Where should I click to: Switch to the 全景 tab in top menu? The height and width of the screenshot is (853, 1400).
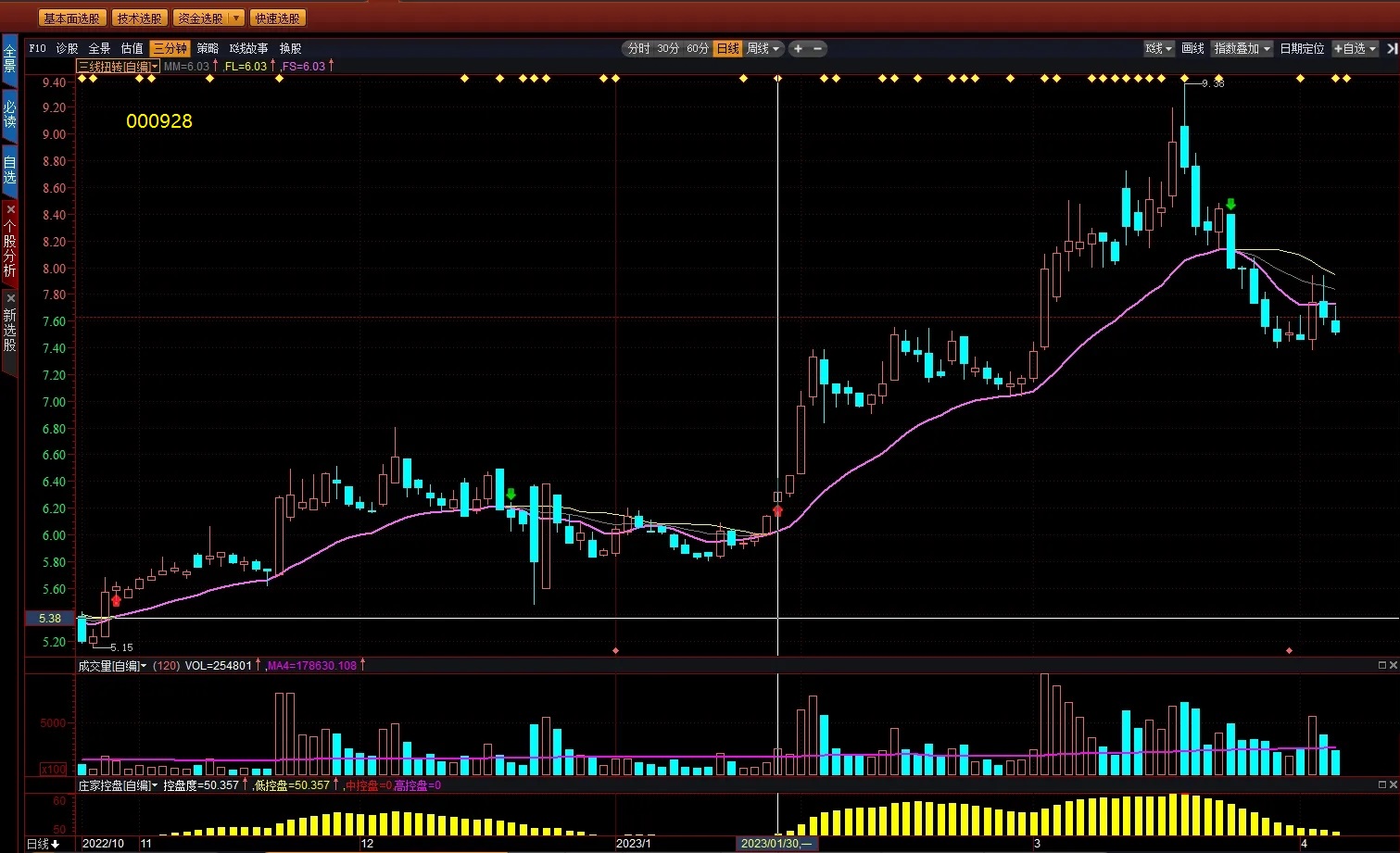point(99,48)
